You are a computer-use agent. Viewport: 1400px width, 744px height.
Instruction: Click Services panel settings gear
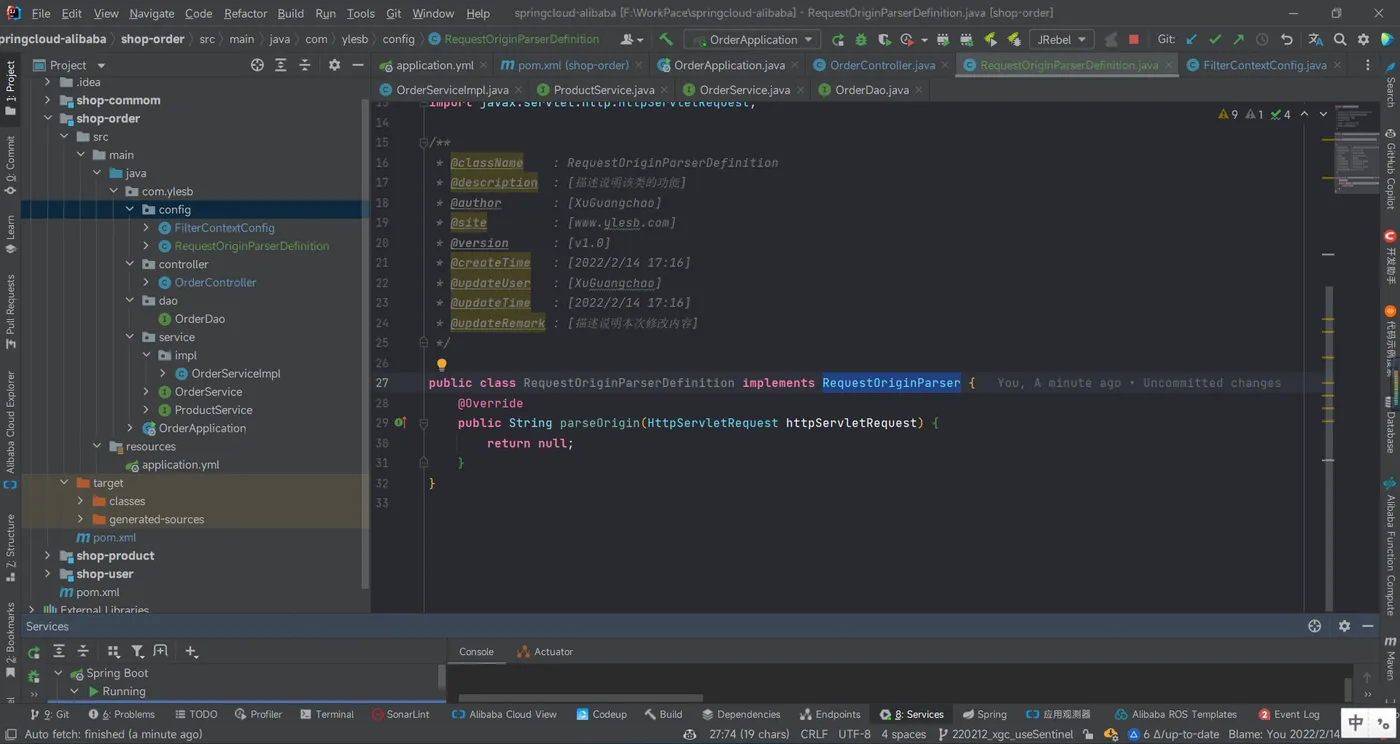[x=1344, y=626]
